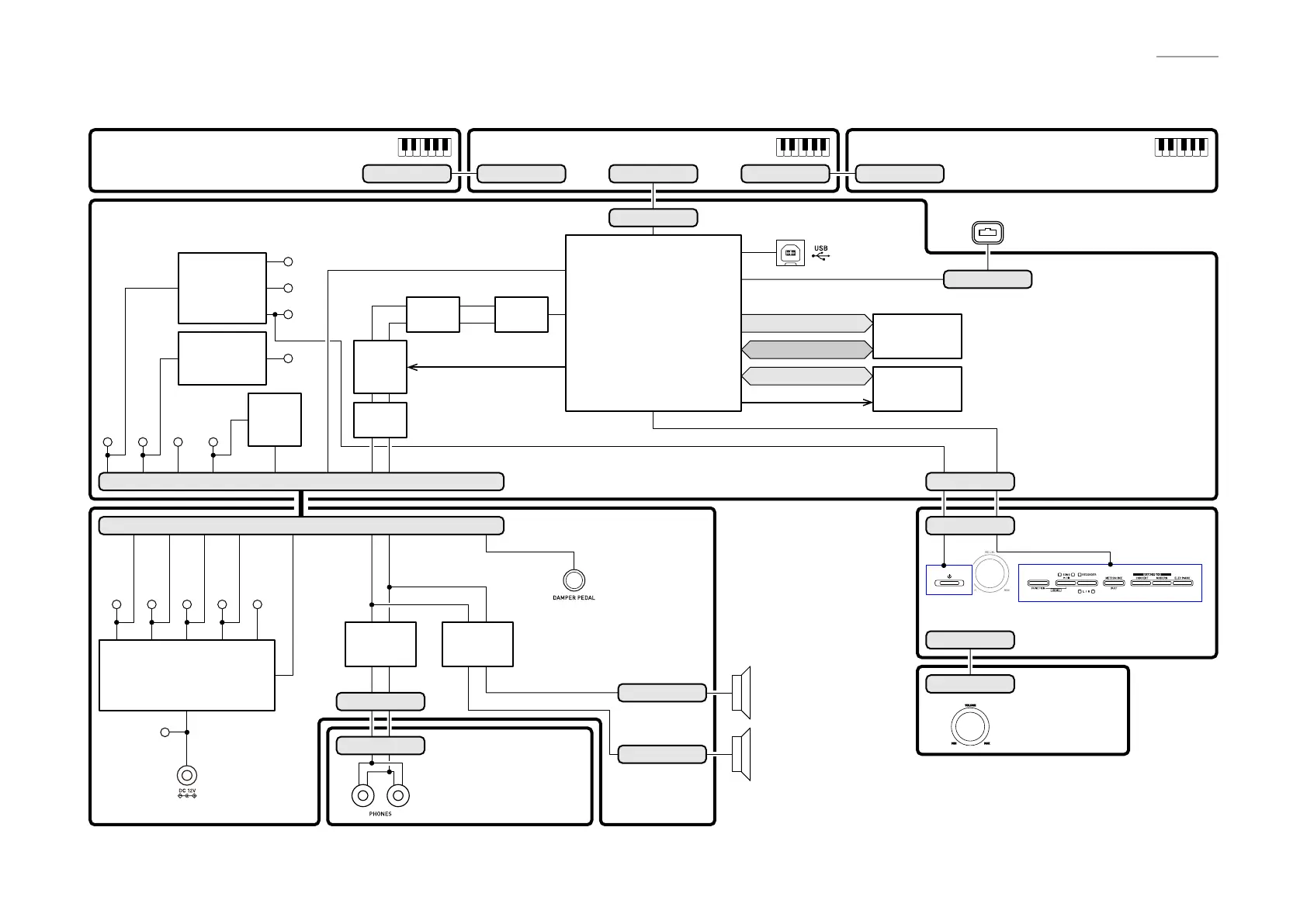Viewport: 1307px width, 924px height.
Task: Click the FUNCTION button on the panel
Action: pyautogui.click(x=1038, y=583)
